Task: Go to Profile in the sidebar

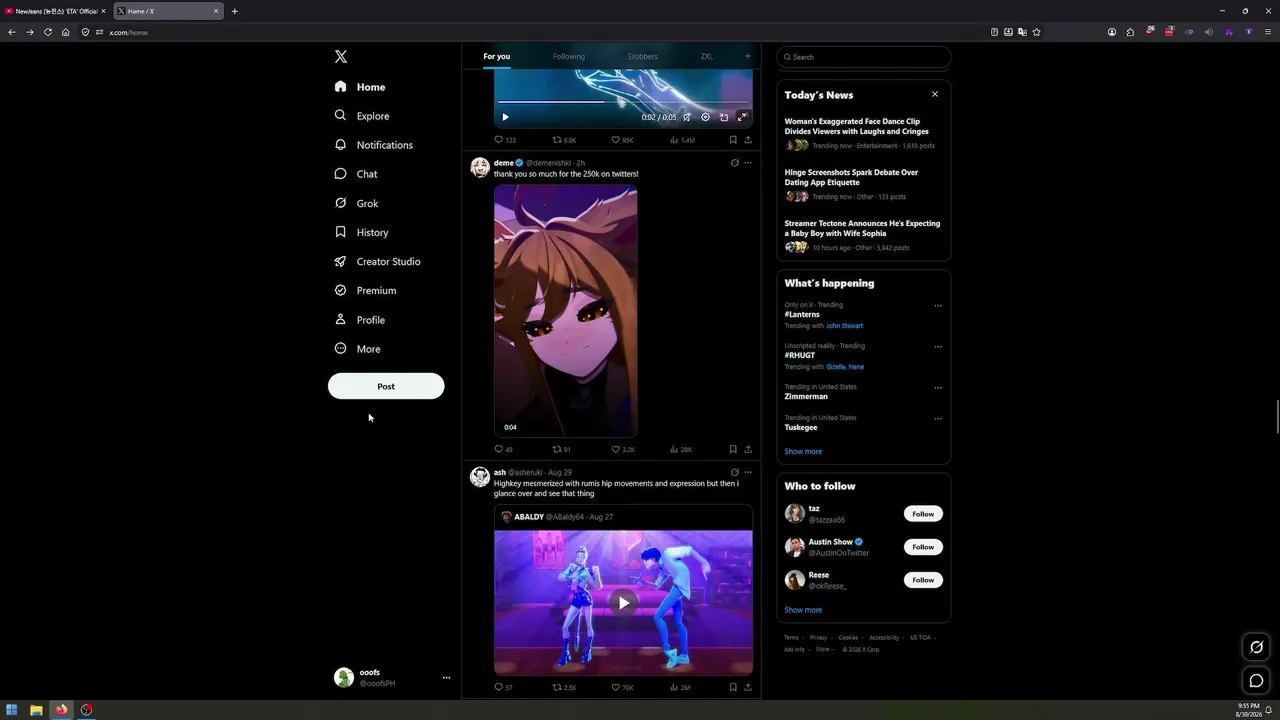Action: [x=360, y=320]
